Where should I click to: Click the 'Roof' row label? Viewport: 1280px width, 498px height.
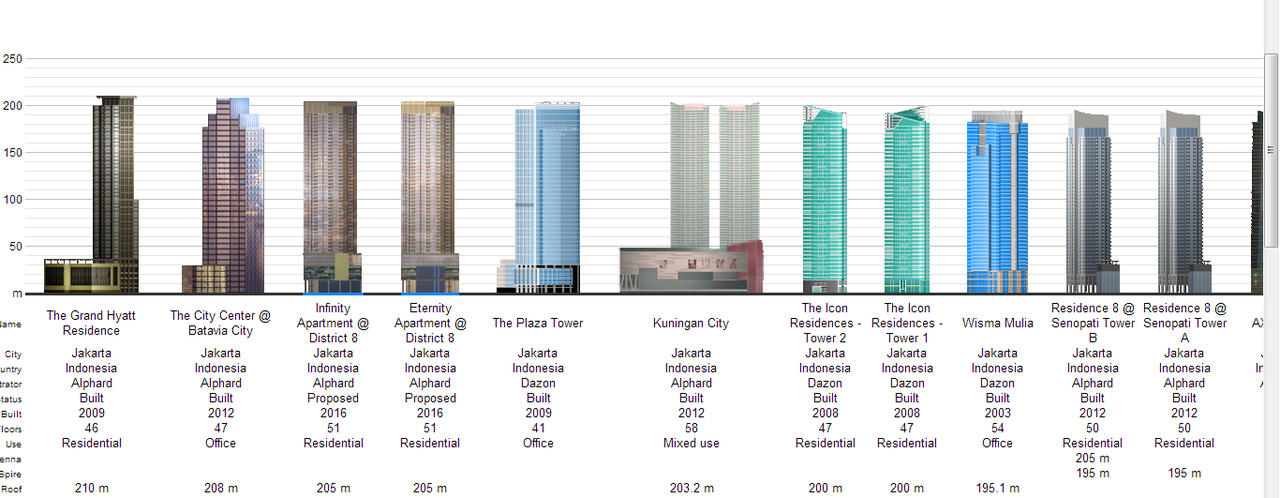coord(11,489)
